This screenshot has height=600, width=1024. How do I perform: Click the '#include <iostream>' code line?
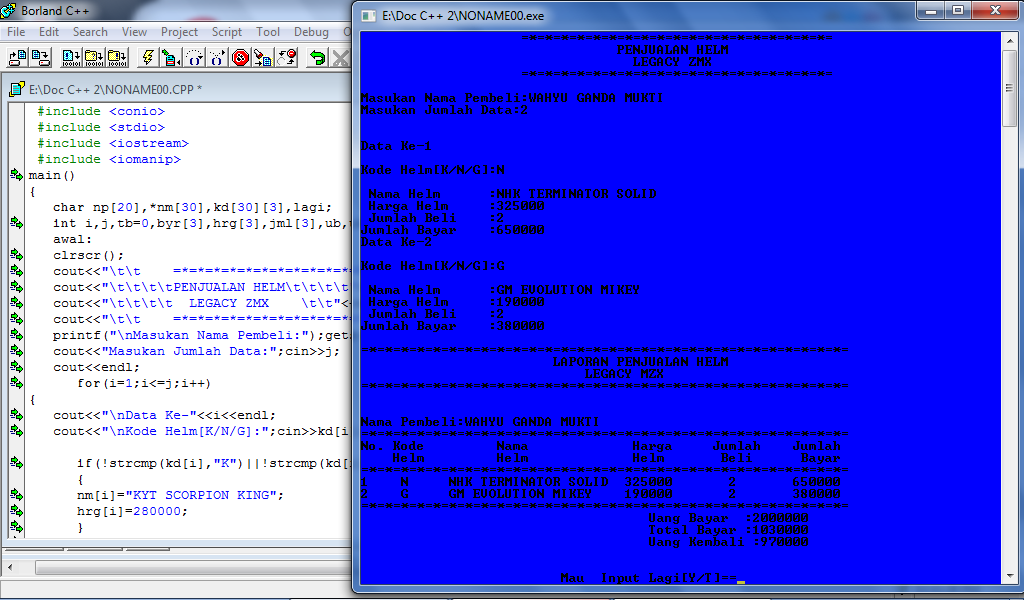pos(113,143)
